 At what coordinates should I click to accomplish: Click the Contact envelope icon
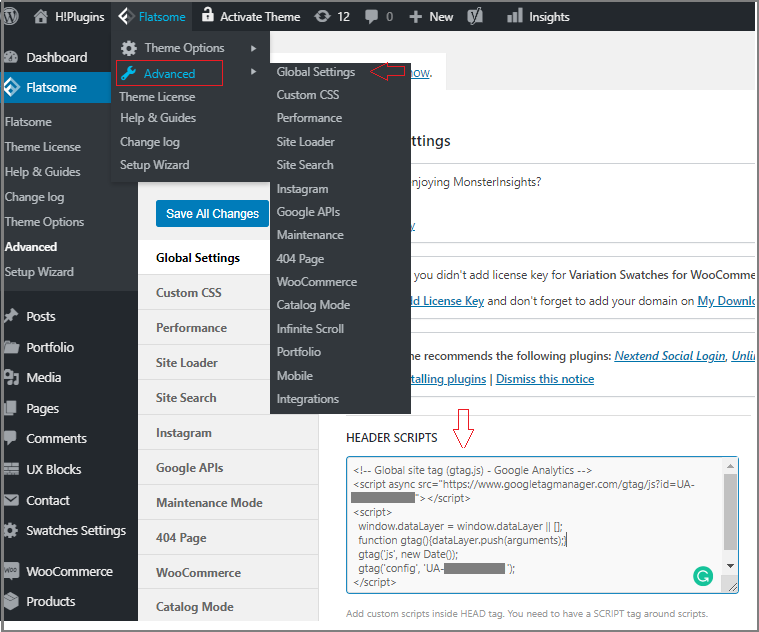click(11, 500)
